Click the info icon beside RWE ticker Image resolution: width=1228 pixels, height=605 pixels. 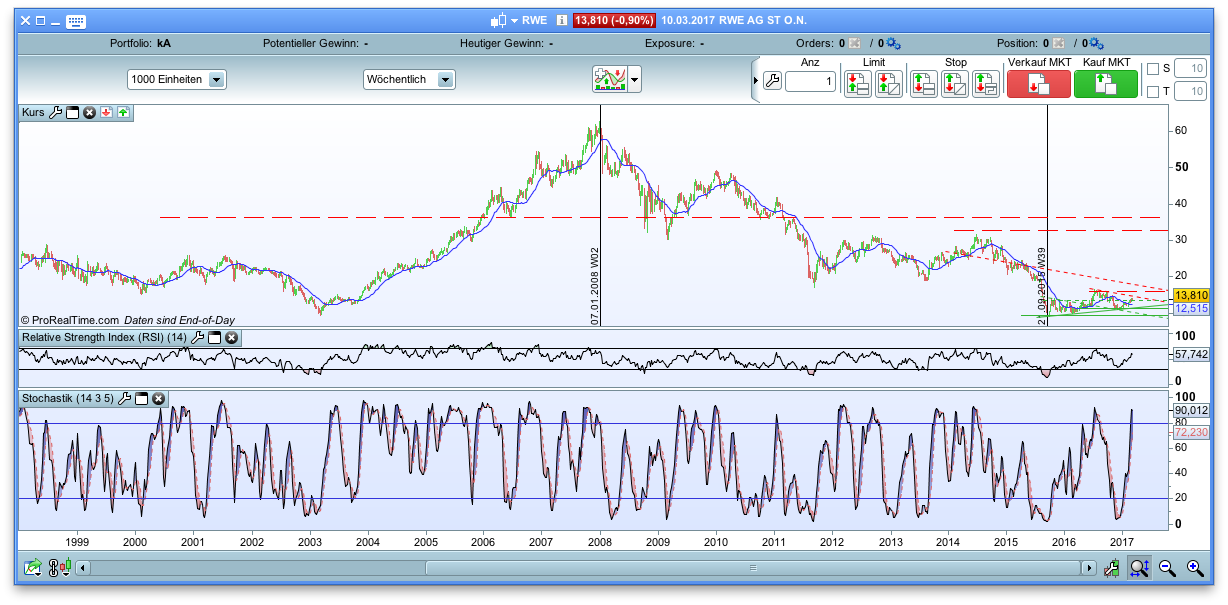[x=561, y=20]
